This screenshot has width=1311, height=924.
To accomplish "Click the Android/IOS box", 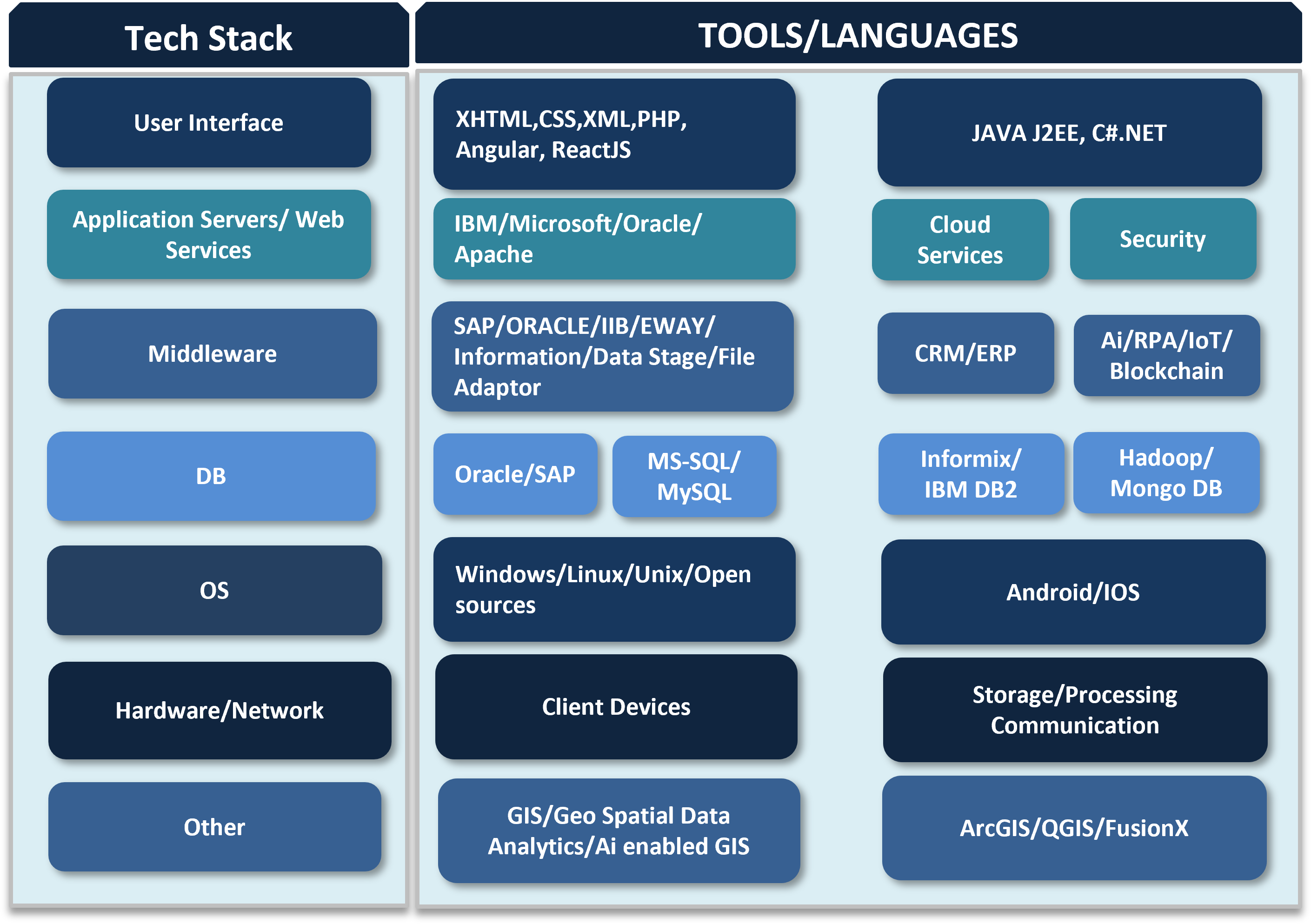I will point(1073,592).
